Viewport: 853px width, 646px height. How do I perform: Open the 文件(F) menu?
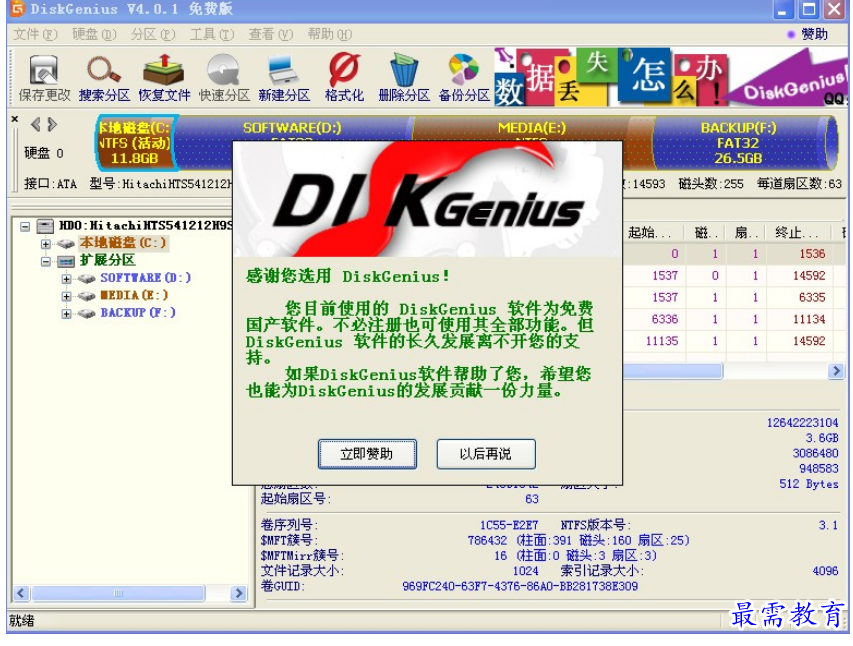coord(35,34)
